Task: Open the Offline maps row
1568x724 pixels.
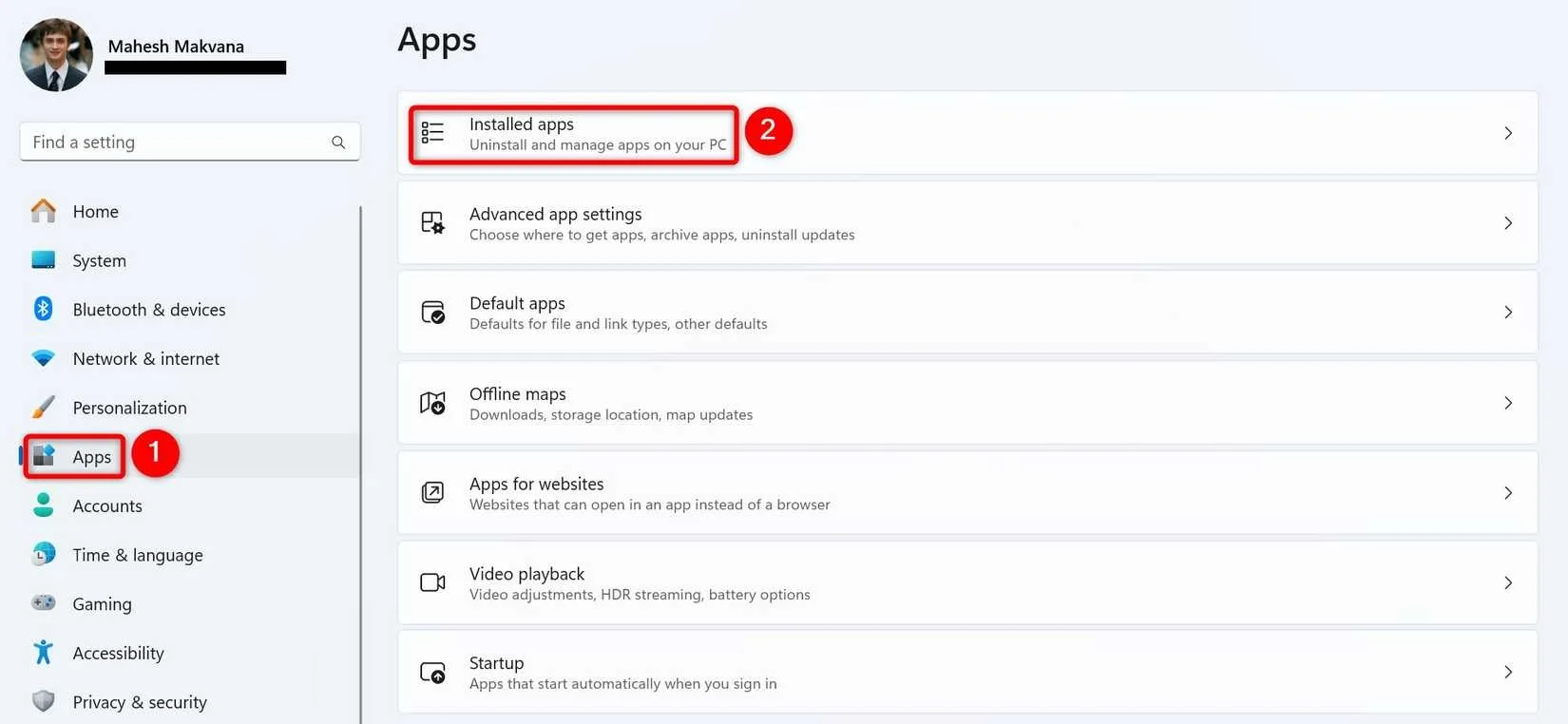Action: click(967, 403)
